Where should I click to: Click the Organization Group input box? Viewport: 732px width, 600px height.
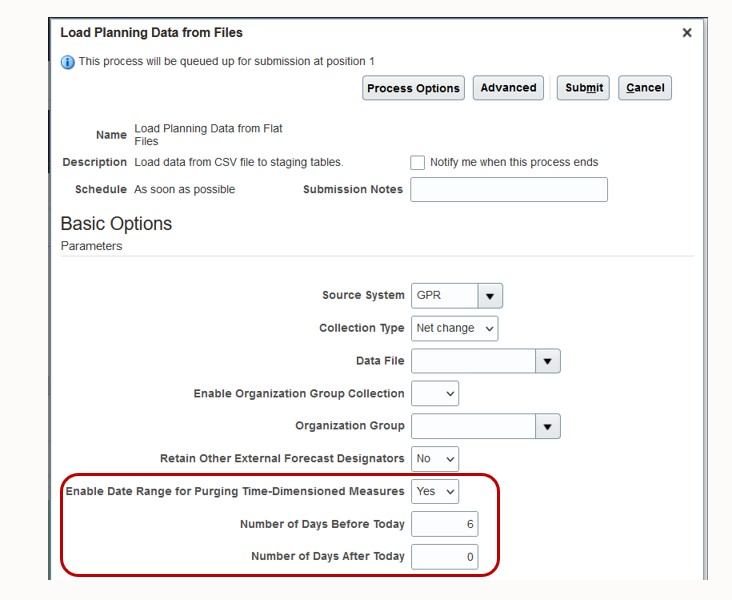[473, 427]
